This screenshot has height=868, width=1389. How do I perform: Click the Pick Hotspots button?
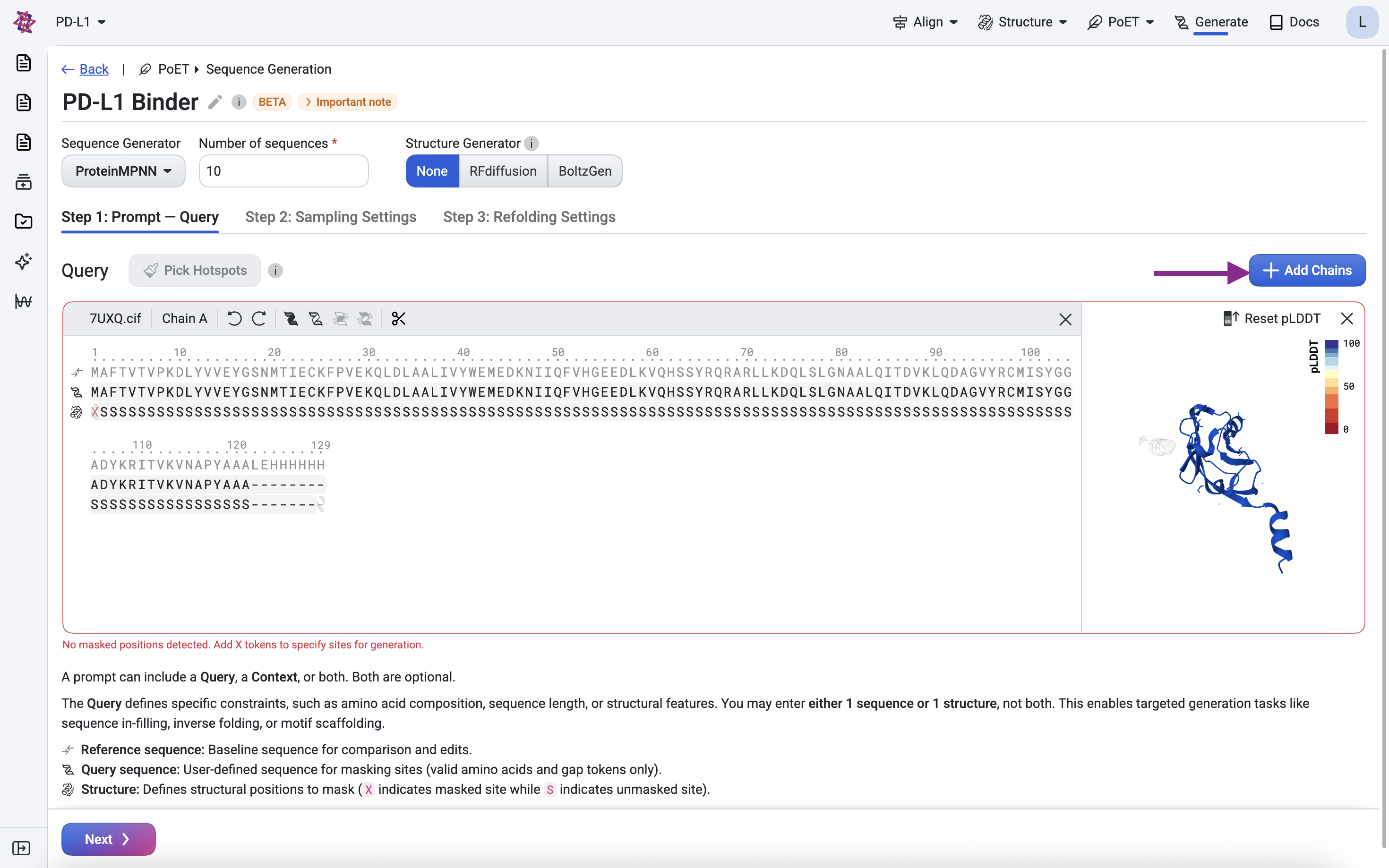click(x=195, y=271)
